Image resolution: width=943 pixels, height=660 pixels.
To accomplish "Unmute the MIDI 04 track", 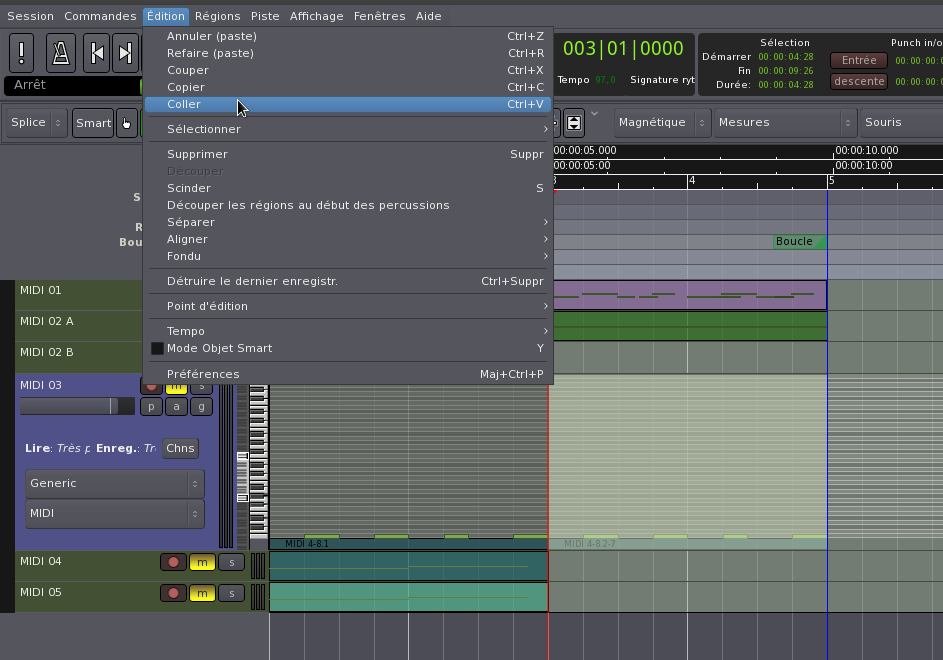I will [x=202, y=562].
